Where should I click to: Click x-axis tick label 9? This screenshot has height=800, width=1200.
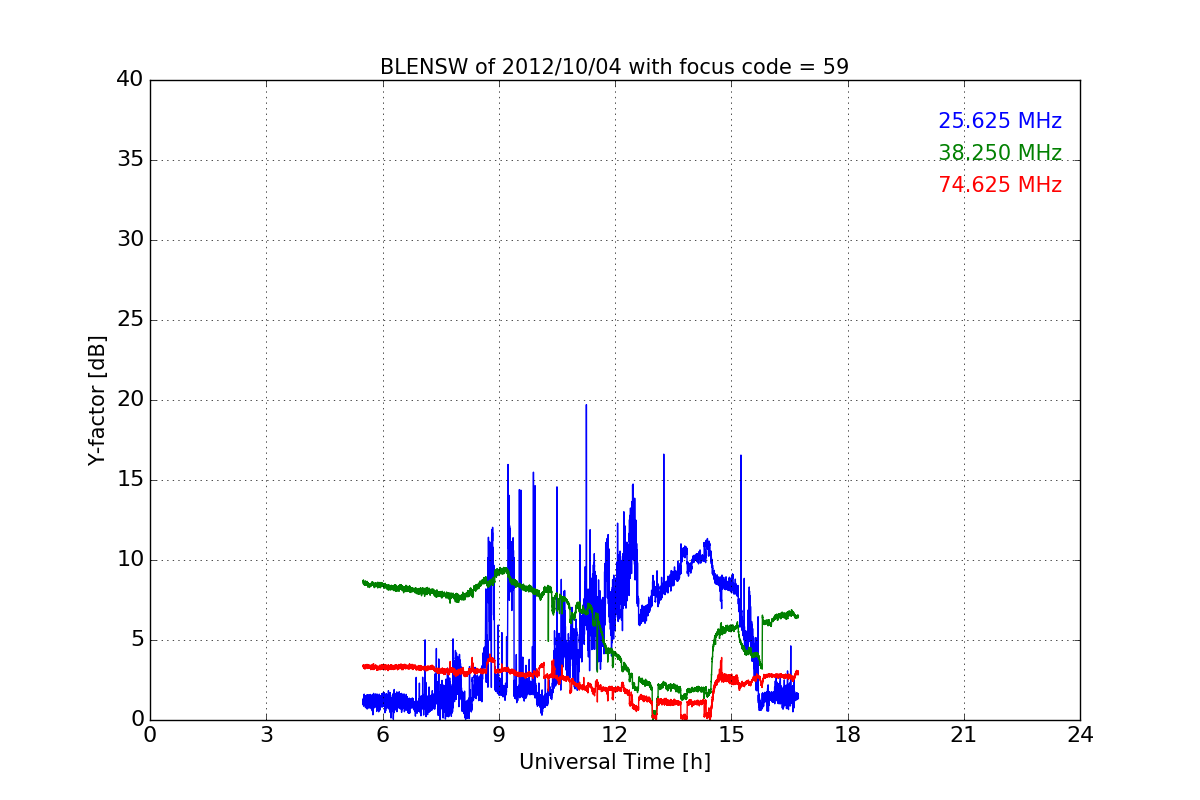pyautogui.click(x=499, y=735)
